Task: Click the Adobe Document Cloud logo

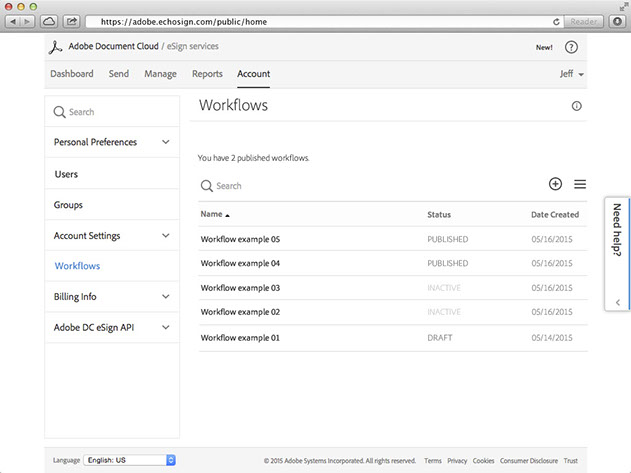Action: point(56,46)
